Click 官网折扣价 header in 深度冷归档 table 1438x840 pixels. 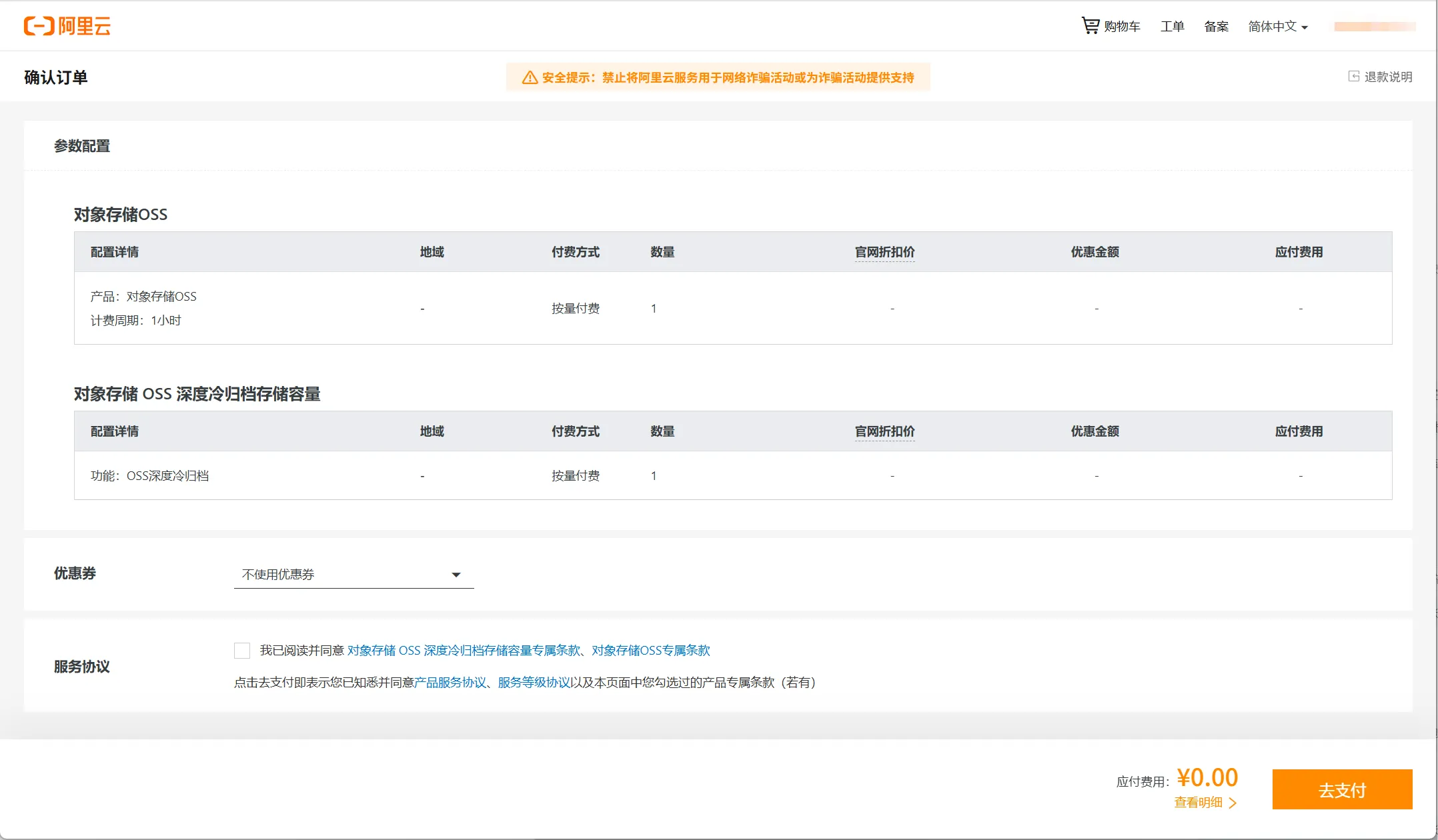point(884,431)
